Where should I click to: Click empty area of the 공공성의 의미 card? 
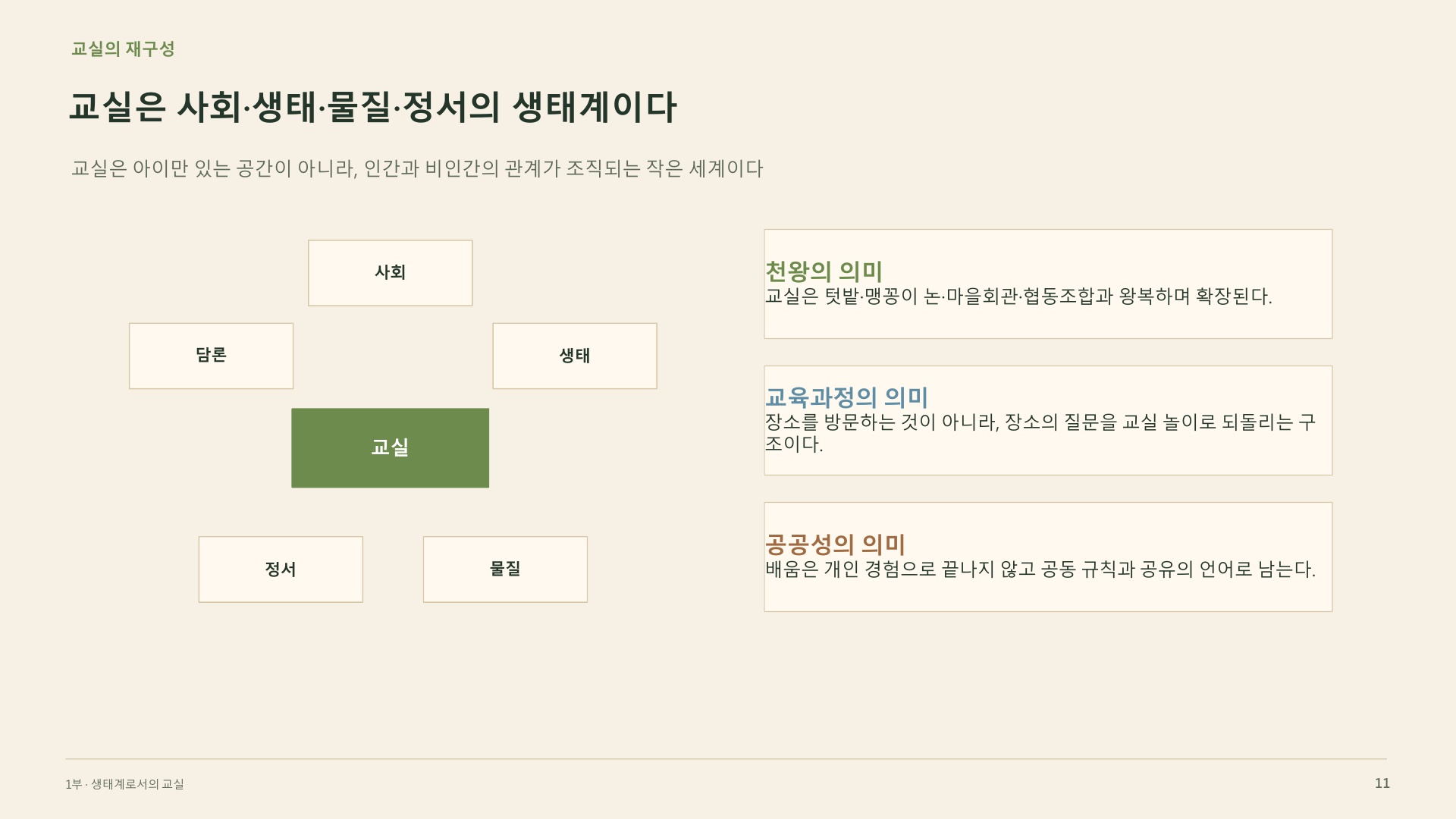pyautogui.click(x=1137, y=595)
